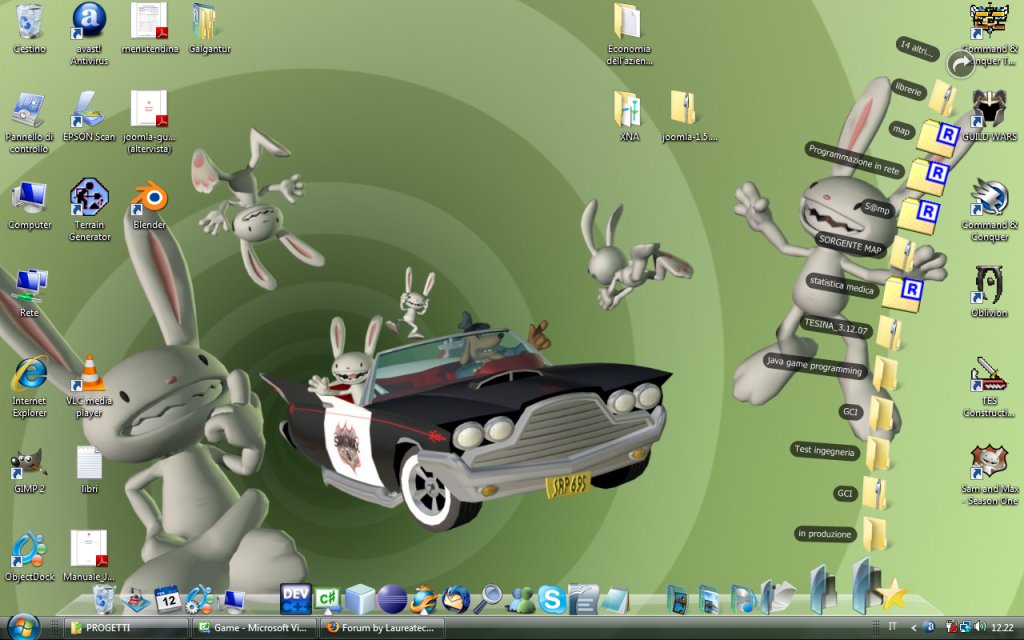Launch GIMP 2 from the desktop

[29, 470]
